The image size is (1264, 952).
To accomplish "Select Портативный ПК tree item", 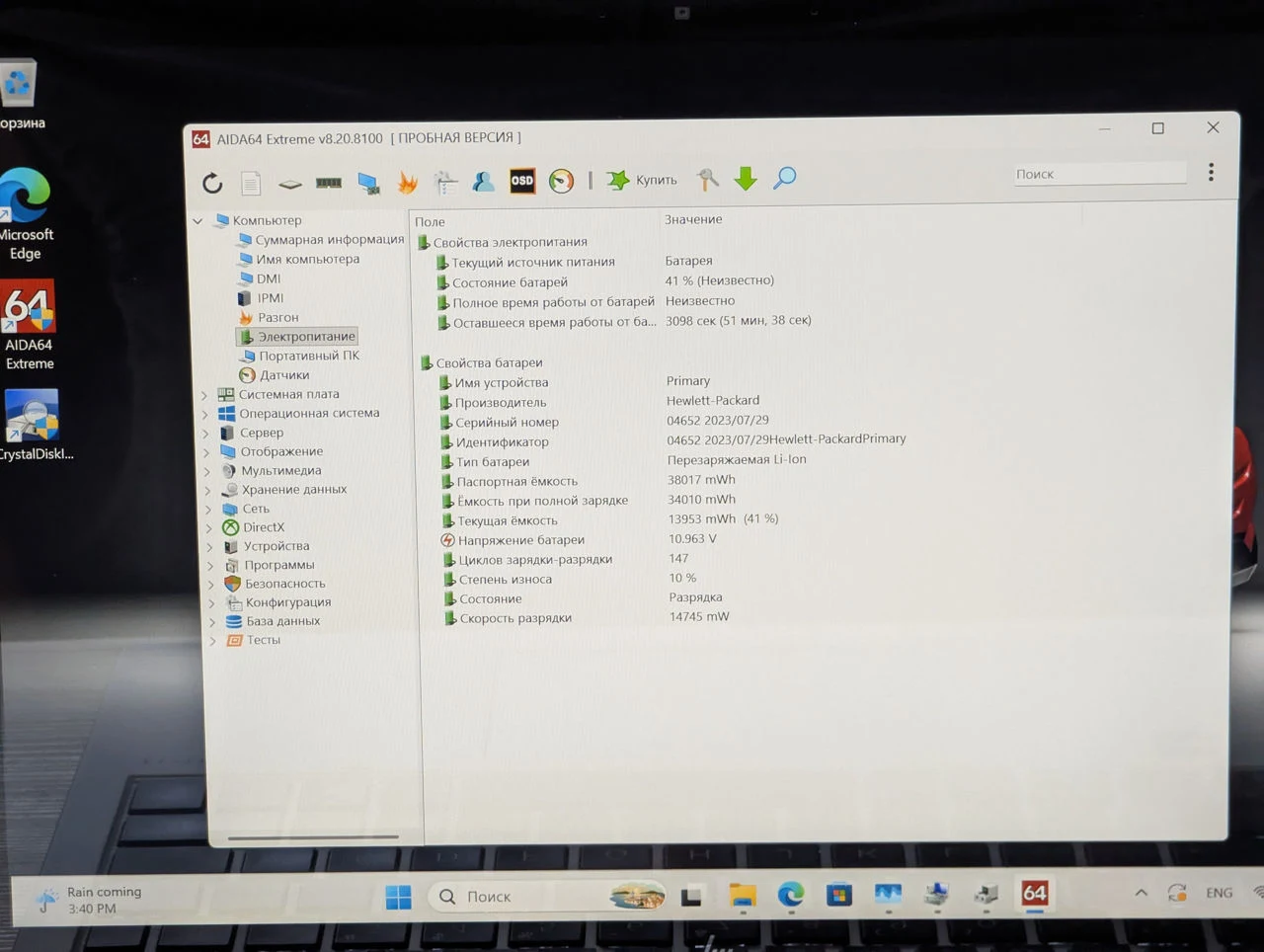I will pos(300,356).
